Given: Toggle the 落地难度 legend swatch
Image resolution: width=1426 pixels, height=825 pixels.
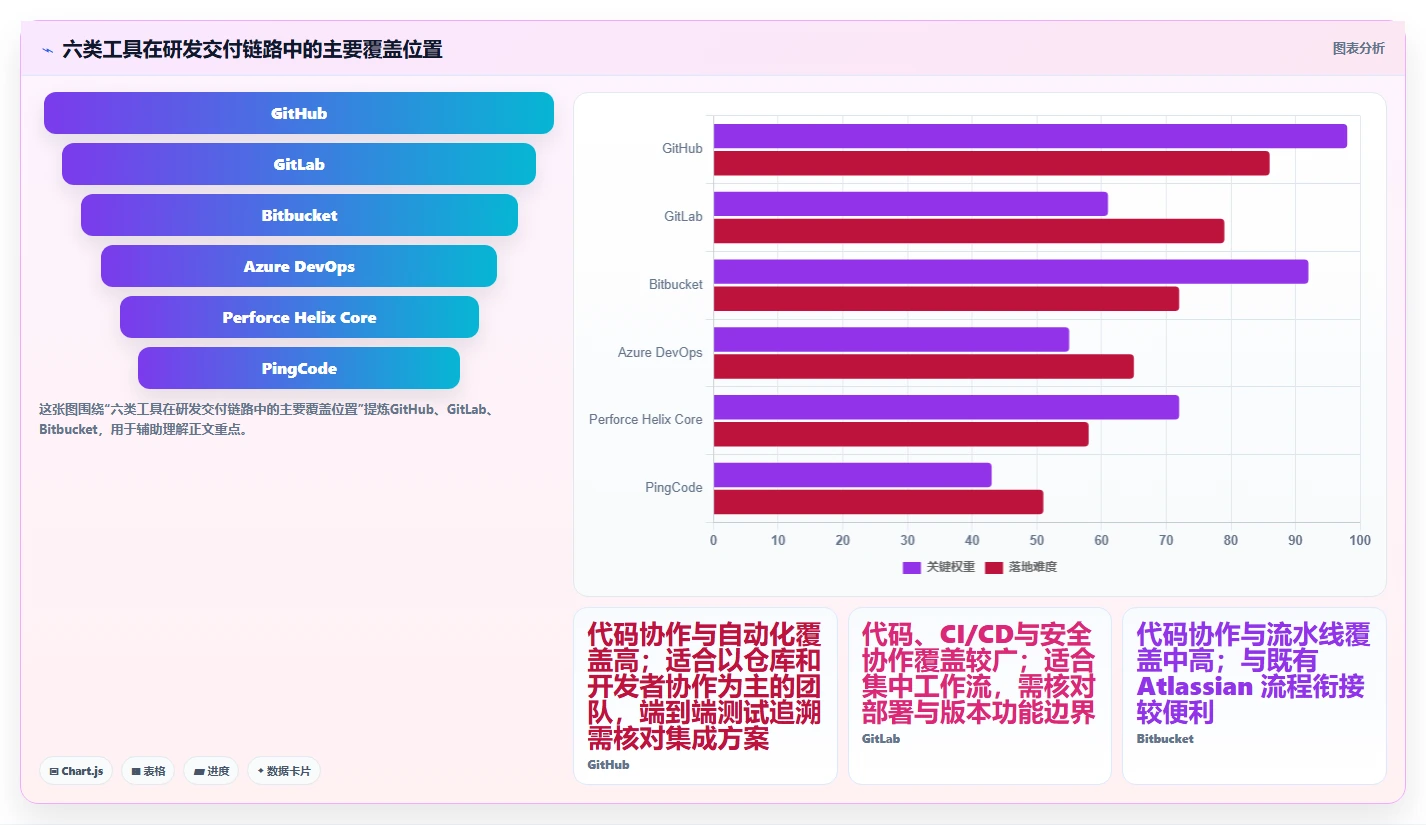Looking at the screenshot, I should 993,567.
